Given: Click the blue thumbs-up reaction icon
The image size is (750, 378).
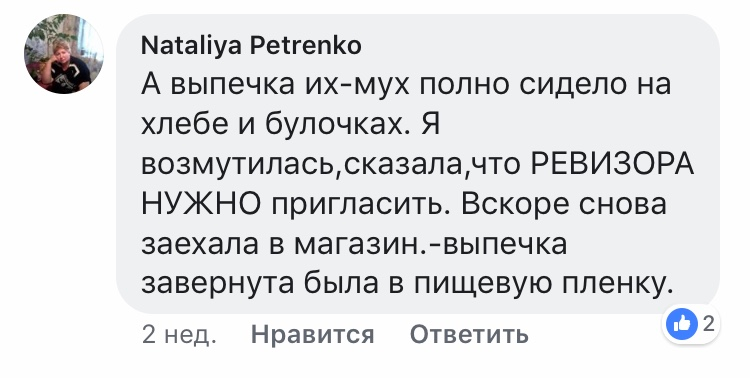Looking at the screenshot, I should (x=682, y=325).
